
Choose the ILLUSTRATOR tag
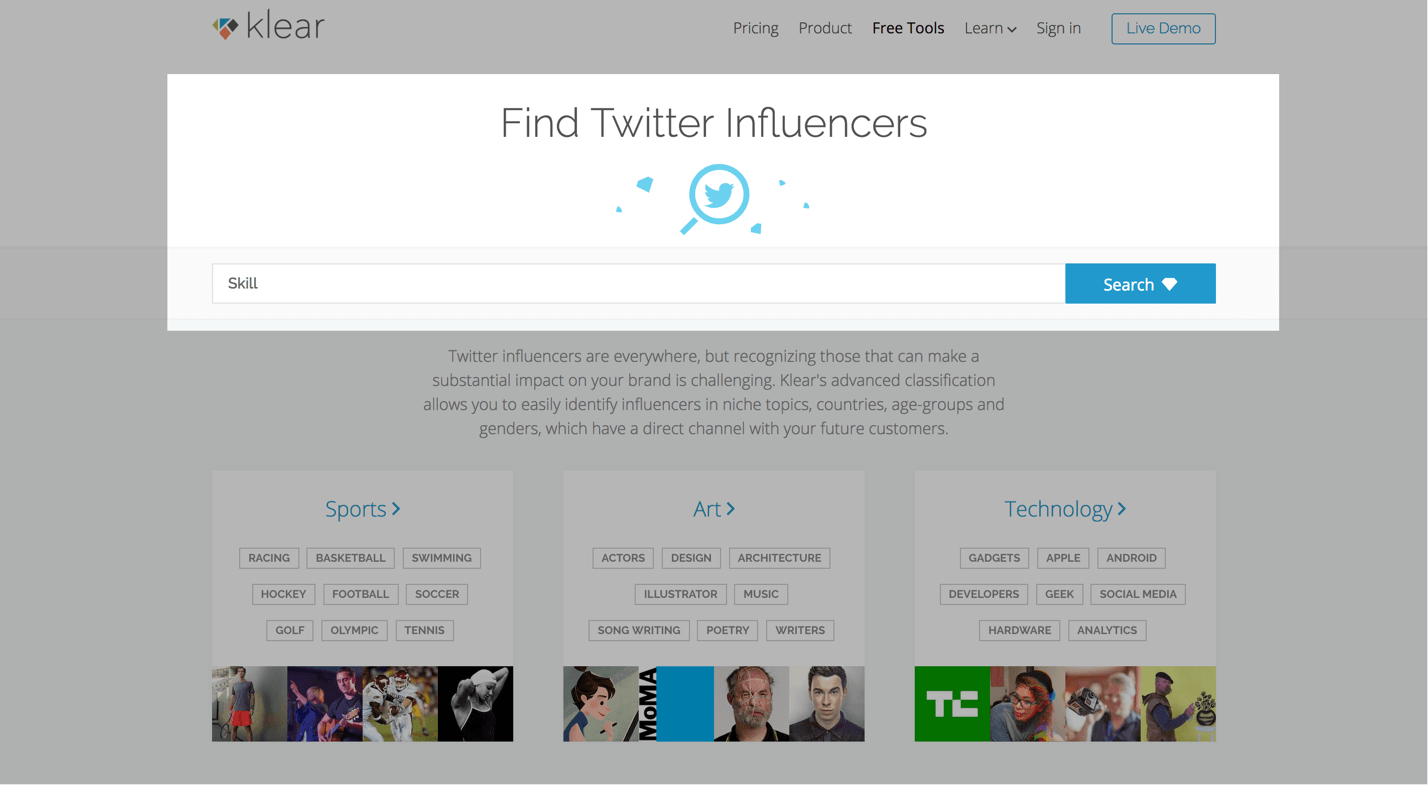pos(680,594)
